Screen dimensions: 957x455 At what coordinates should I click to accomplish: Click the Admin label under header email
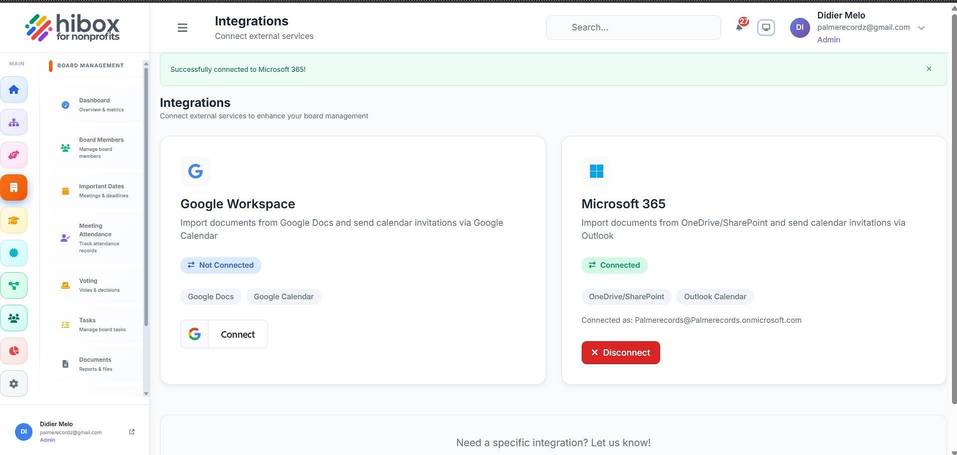828,40
